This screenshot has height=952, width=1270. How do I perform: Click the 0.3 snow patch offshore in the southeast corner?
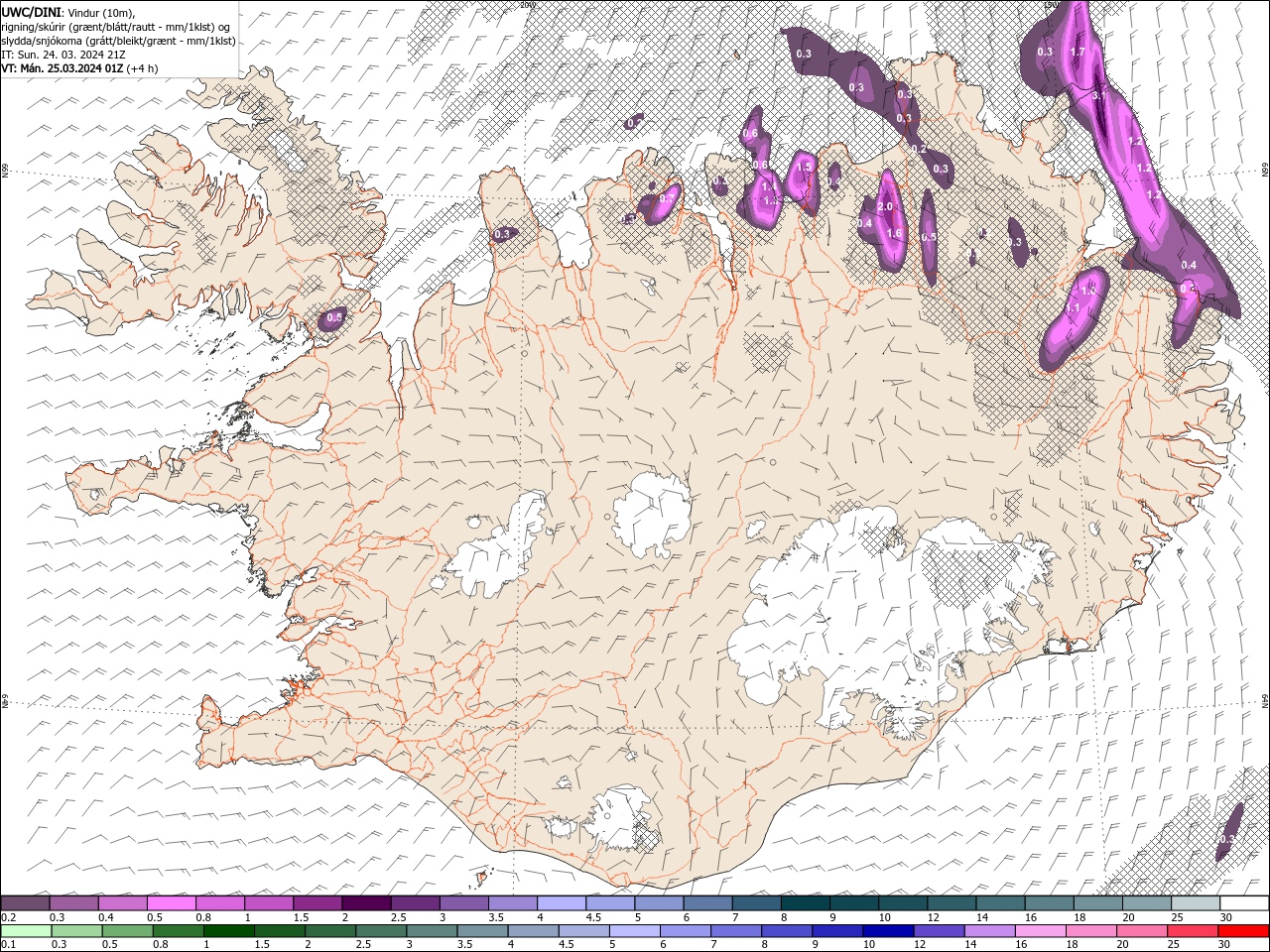click(x=1229, y=833)
